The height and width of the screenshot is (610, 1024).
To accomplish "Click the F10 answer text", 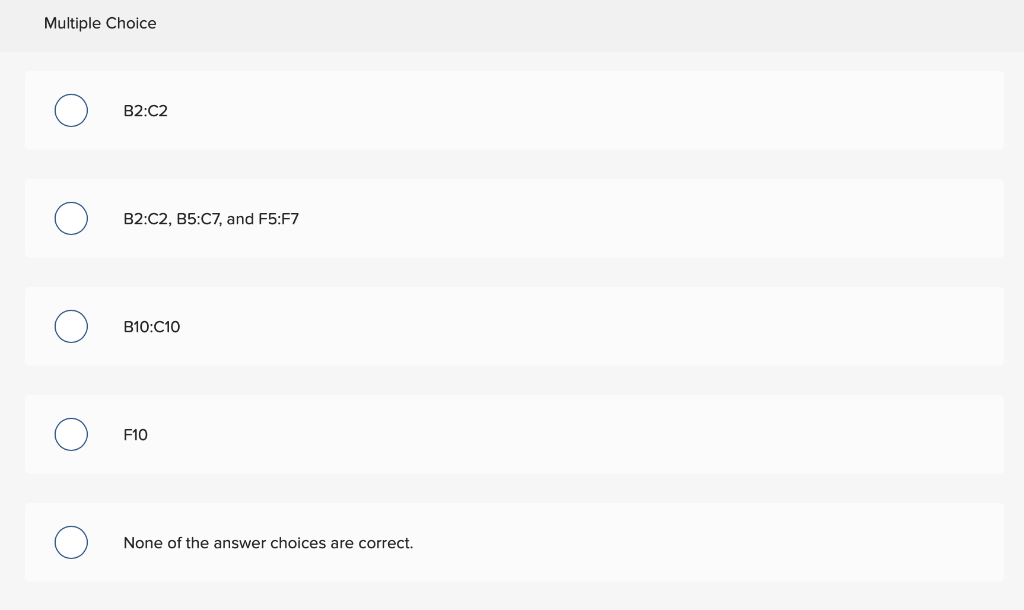I will [x=135, y=435].
